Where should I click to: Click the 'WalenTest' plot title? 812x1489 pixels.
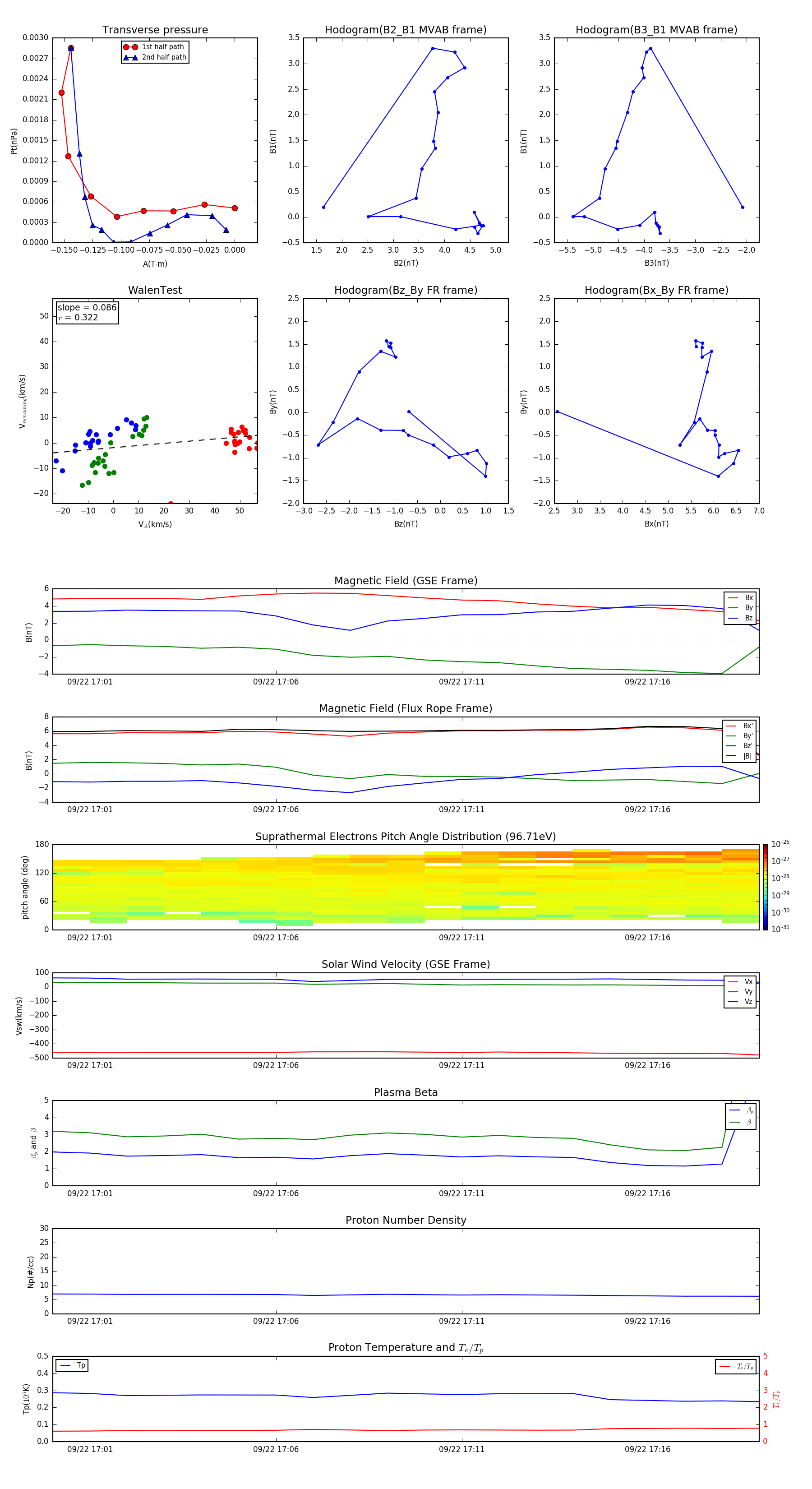[x=155, y=290]
